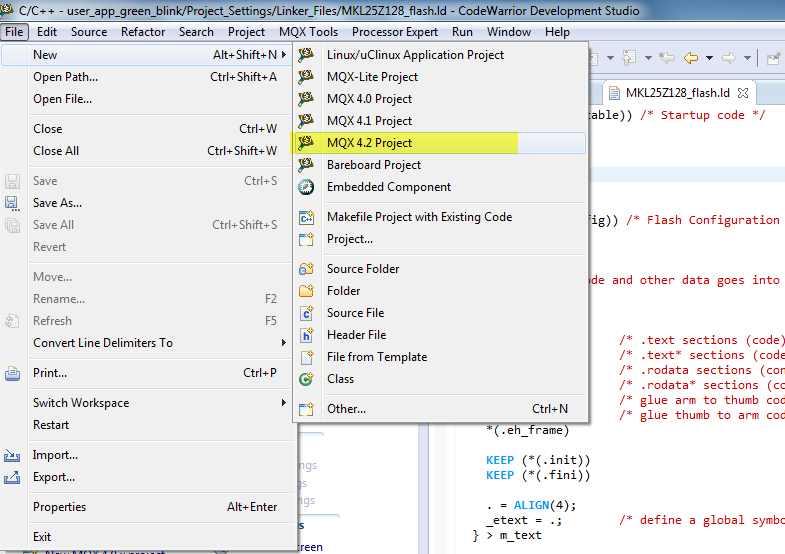Open the Window menu
This screenshot has width=785, height=554.
point(509,32)
